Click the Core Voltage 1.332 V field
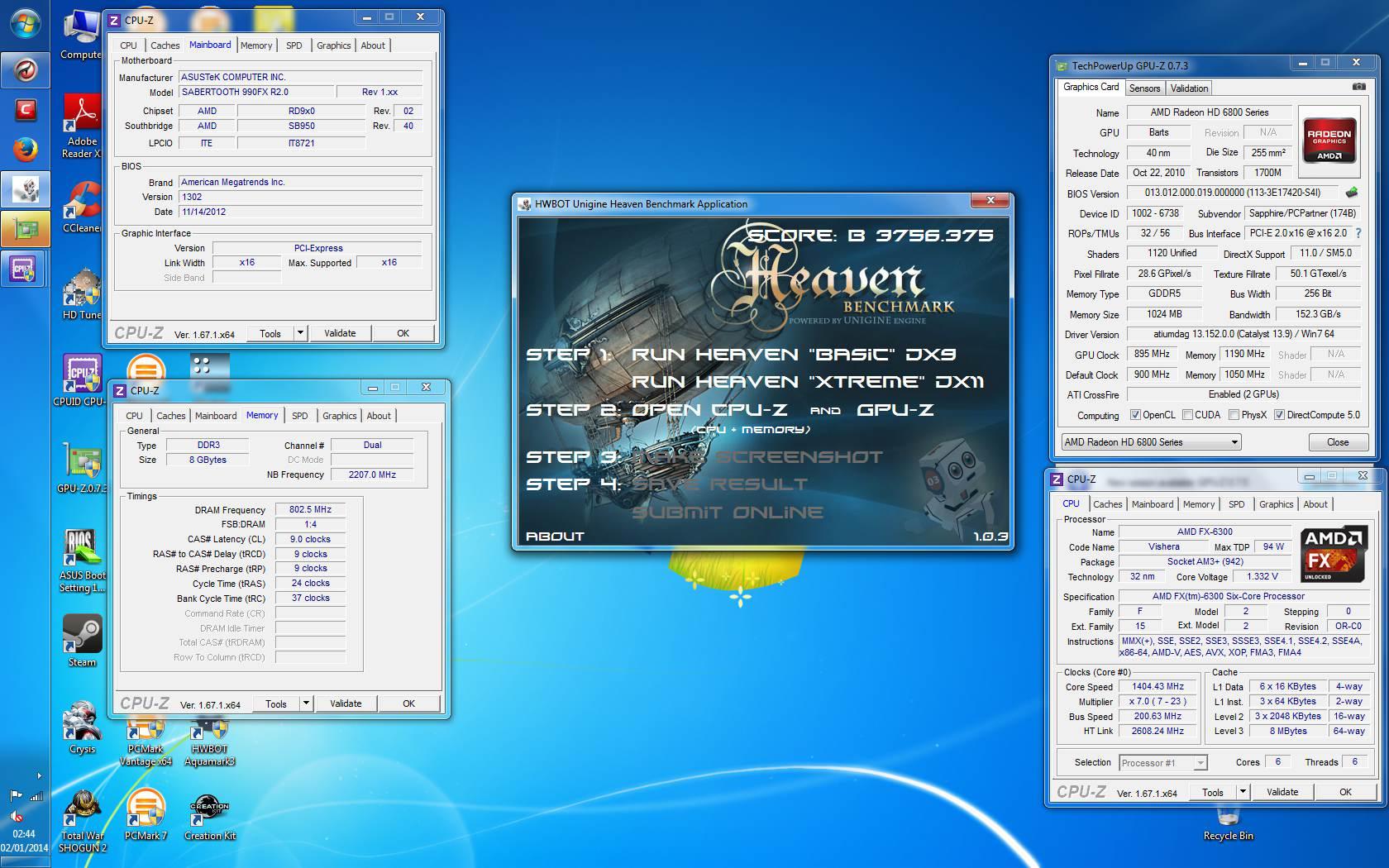 pos(1262,577)
